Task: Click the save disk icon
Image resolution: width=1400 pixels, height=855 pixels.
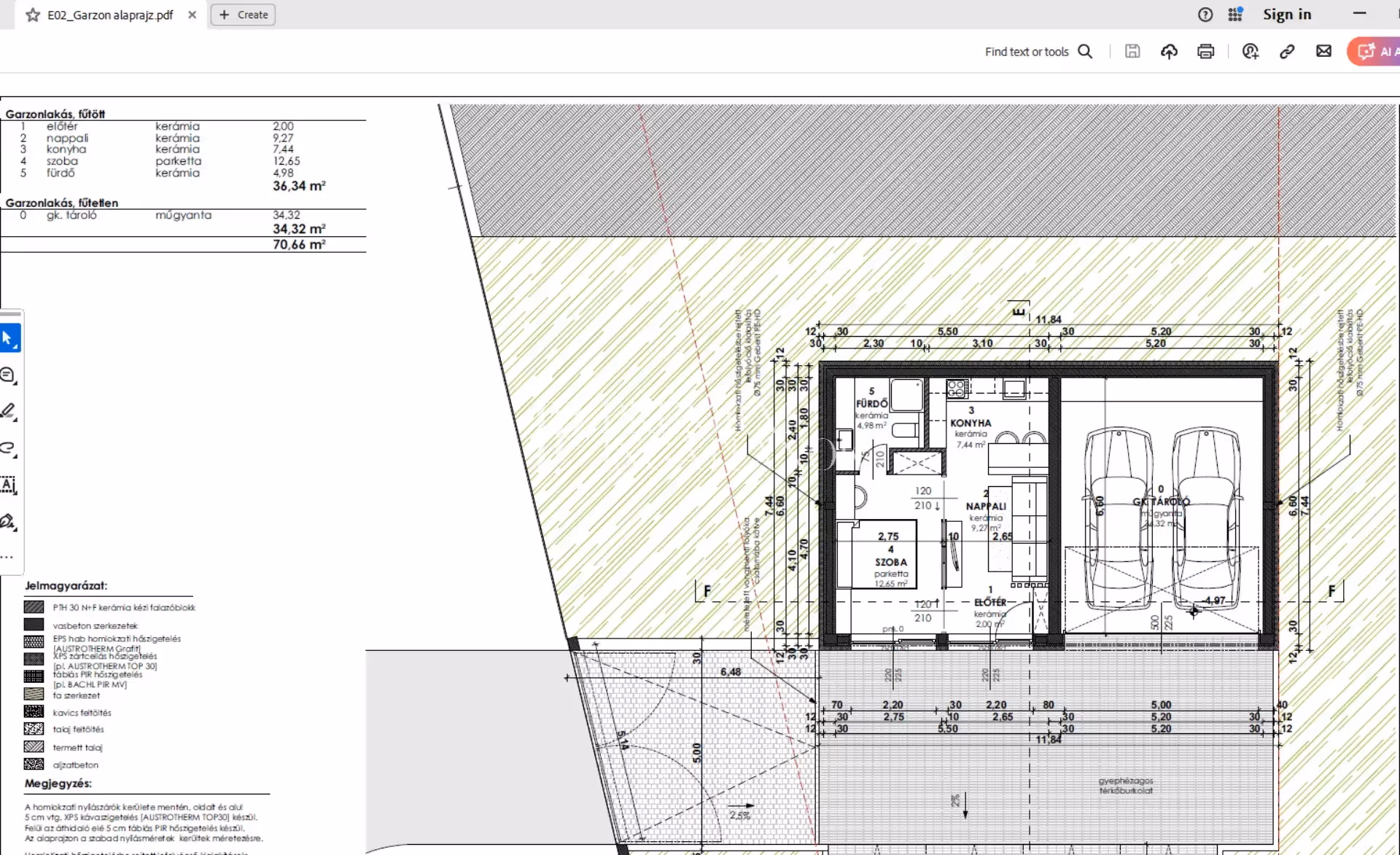Action: coord(1132,51)
